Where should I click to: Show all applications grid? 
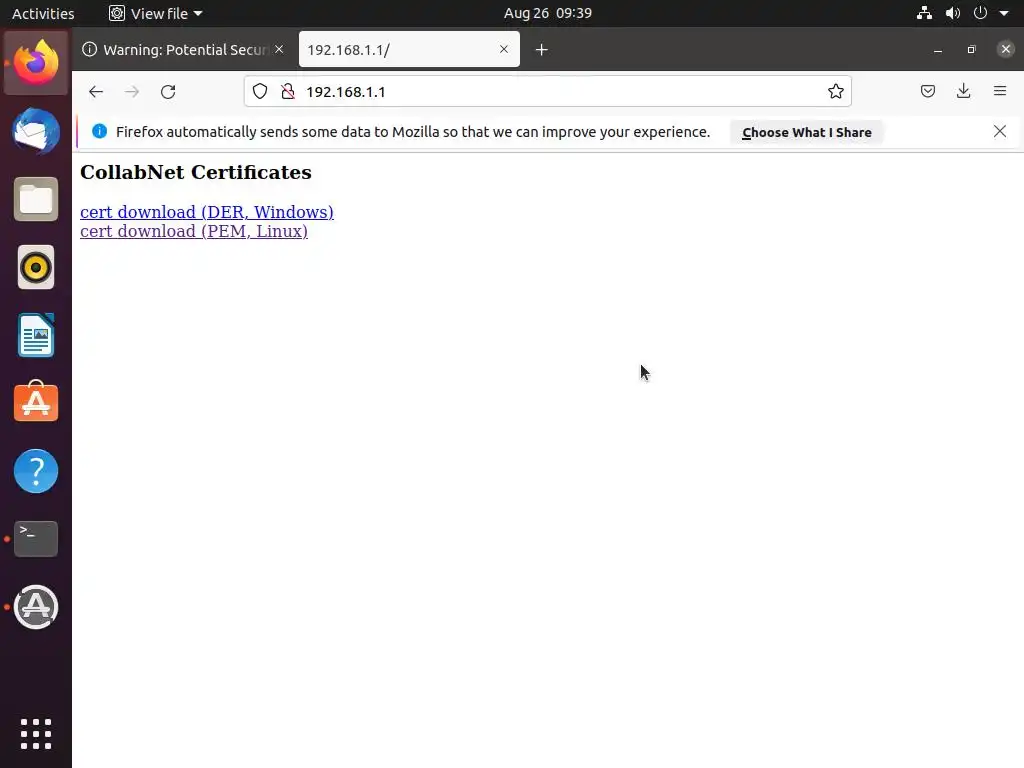click(36, 734)
